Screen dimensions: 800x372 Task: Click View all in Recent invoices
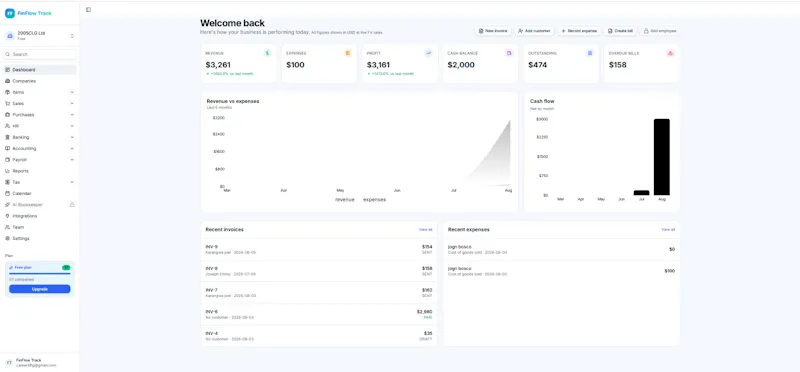(426, 230)
